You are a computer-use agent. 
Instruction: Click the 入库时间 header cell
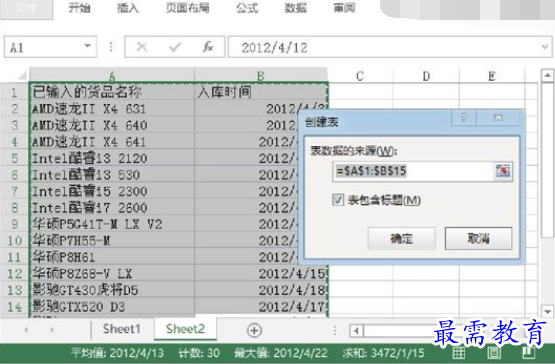[261, 92]
